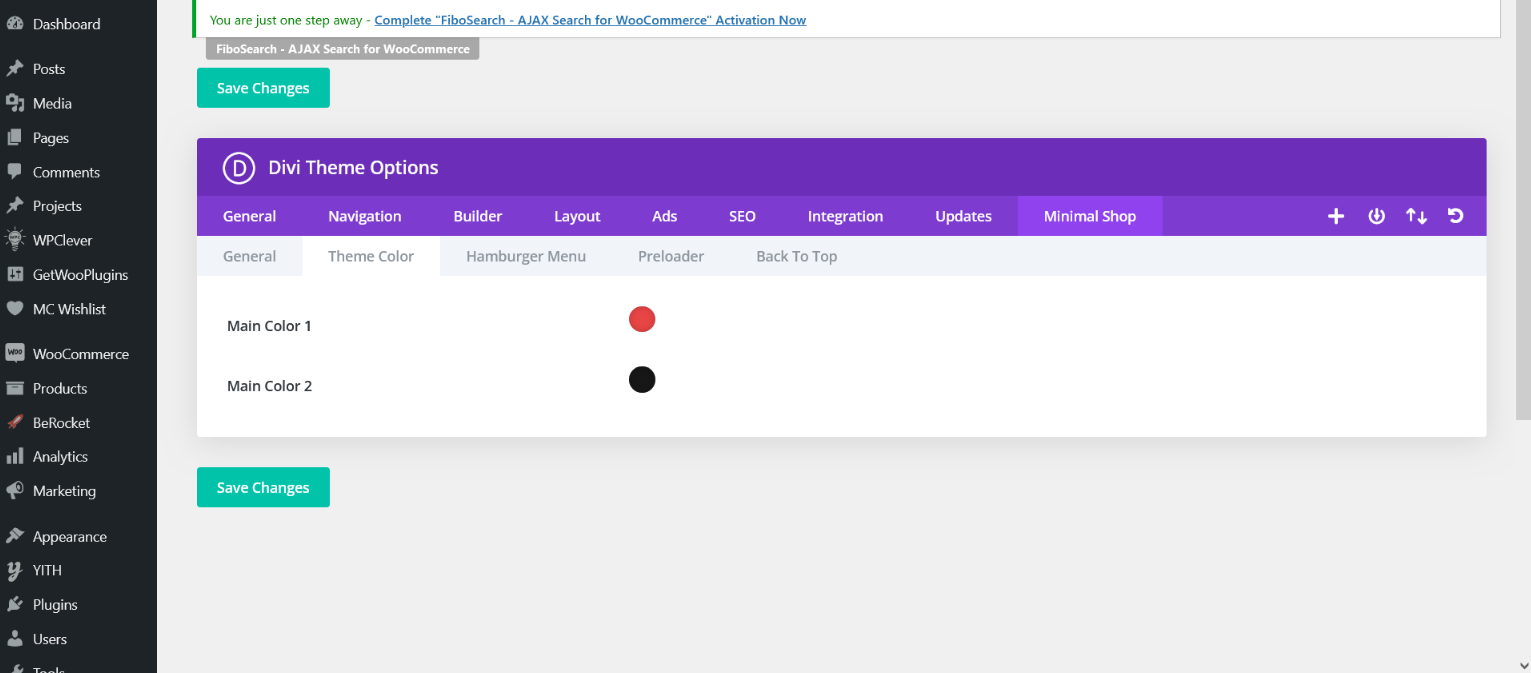Switch to the Layout tab

point(577,216)
